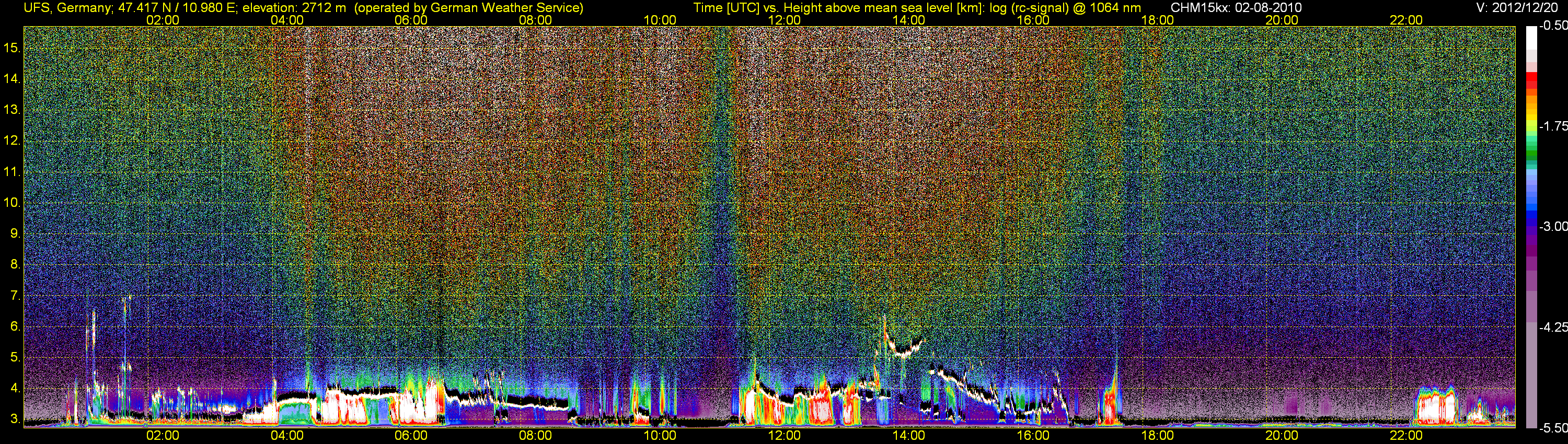
Task: Click the '14.' km height axis label
Action: point(12,79)
